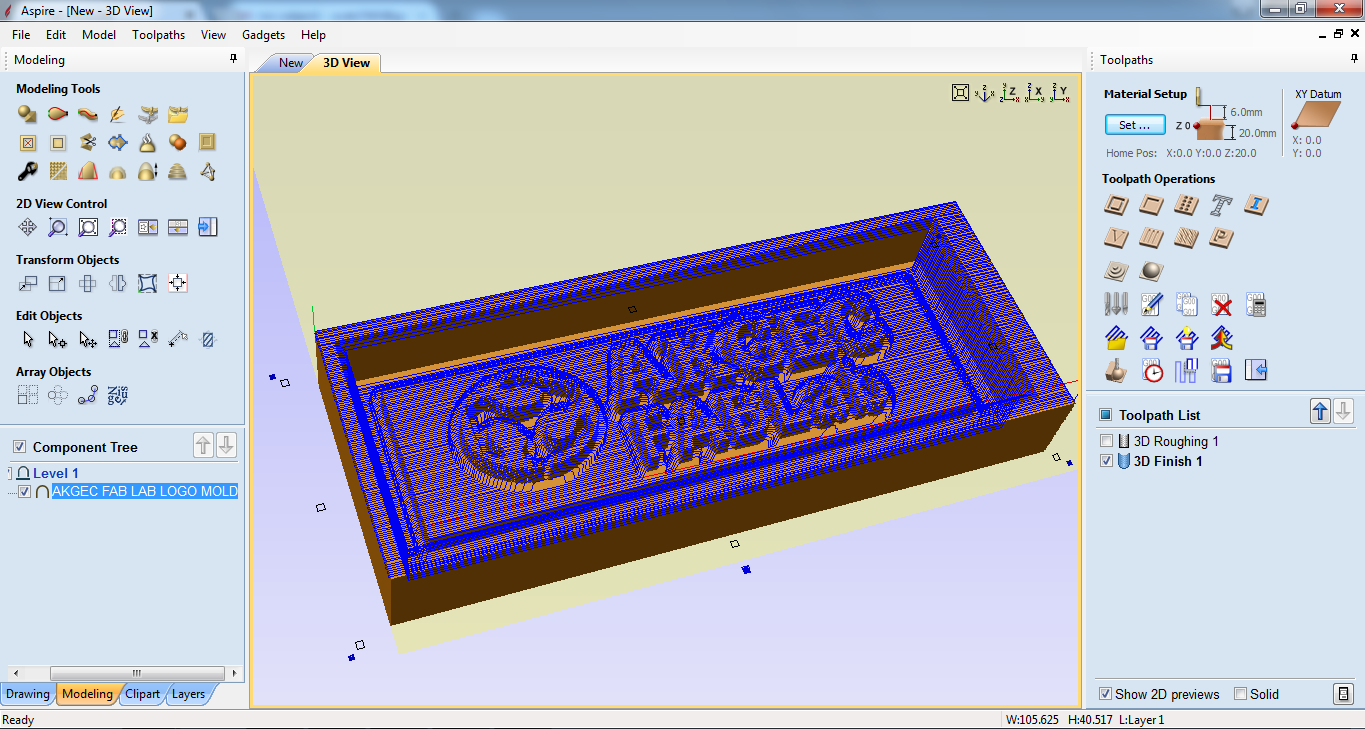Screen dimensions: 1365x729
Task: Choose the arrow Selection tool in Edit Objects
Action: click(x=27, y=339)
